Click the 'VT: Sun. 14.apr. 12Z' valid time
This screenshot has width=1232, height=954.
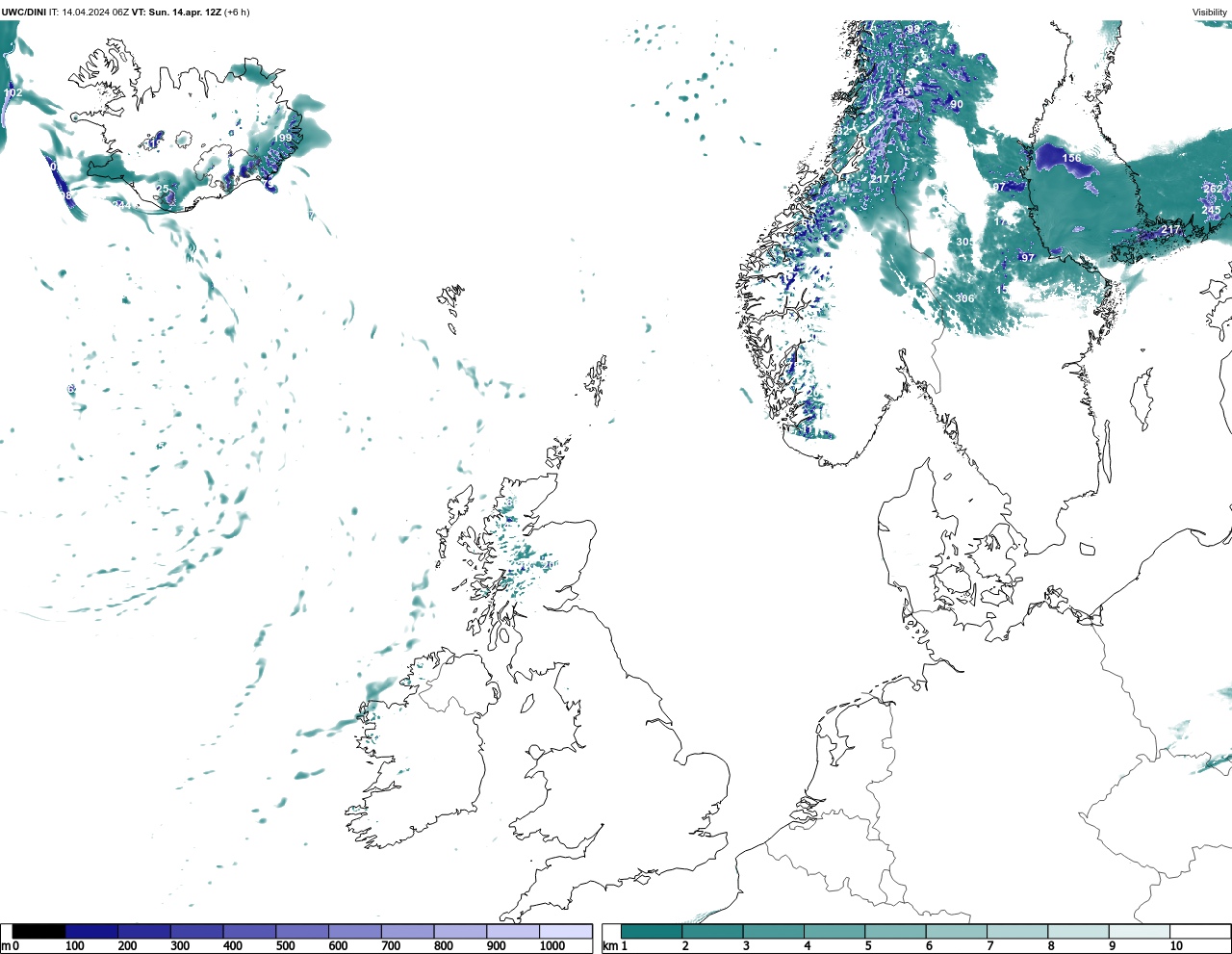click(x=176, y=12)
